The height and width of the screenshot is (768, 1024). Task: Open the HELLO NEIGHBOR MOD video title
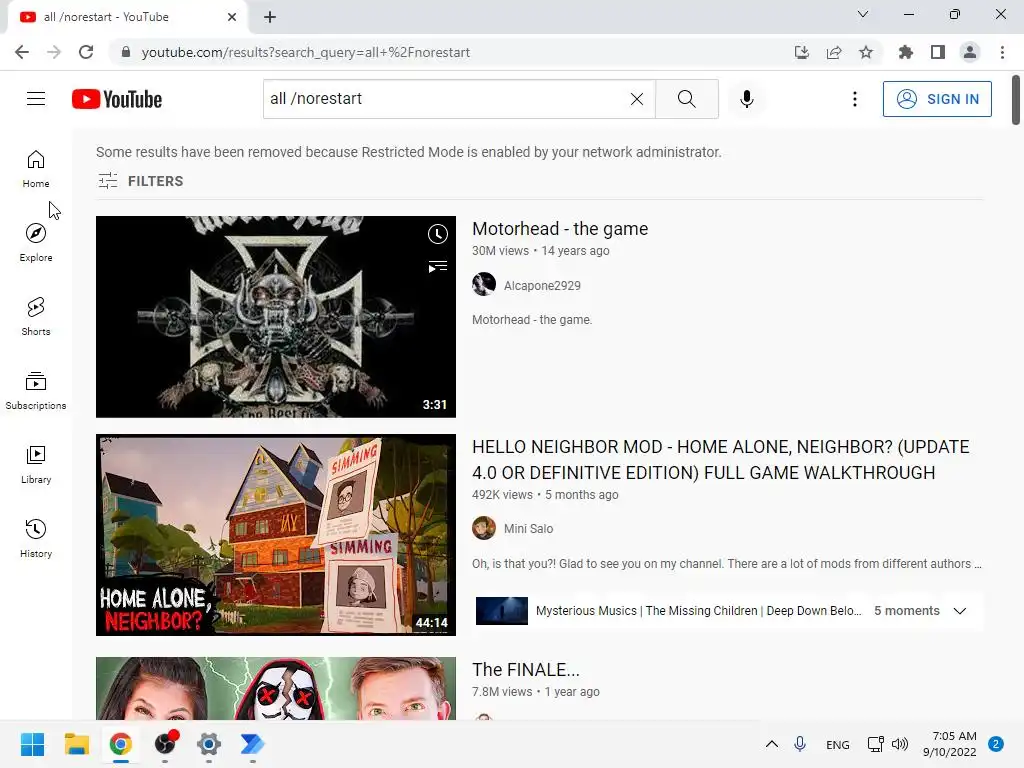(720, 460)
